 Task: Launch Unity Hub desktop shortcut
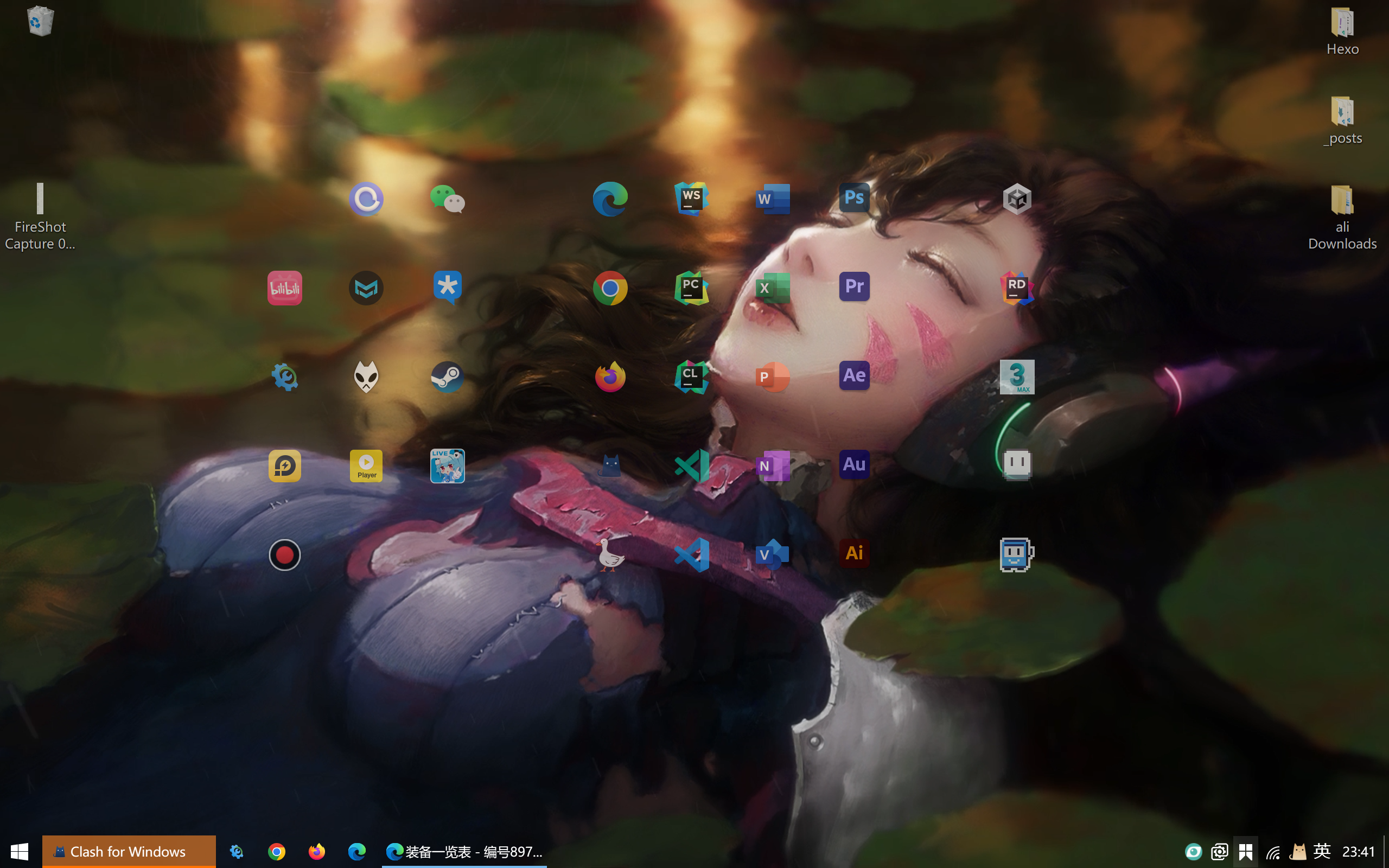pos(1017,199)
